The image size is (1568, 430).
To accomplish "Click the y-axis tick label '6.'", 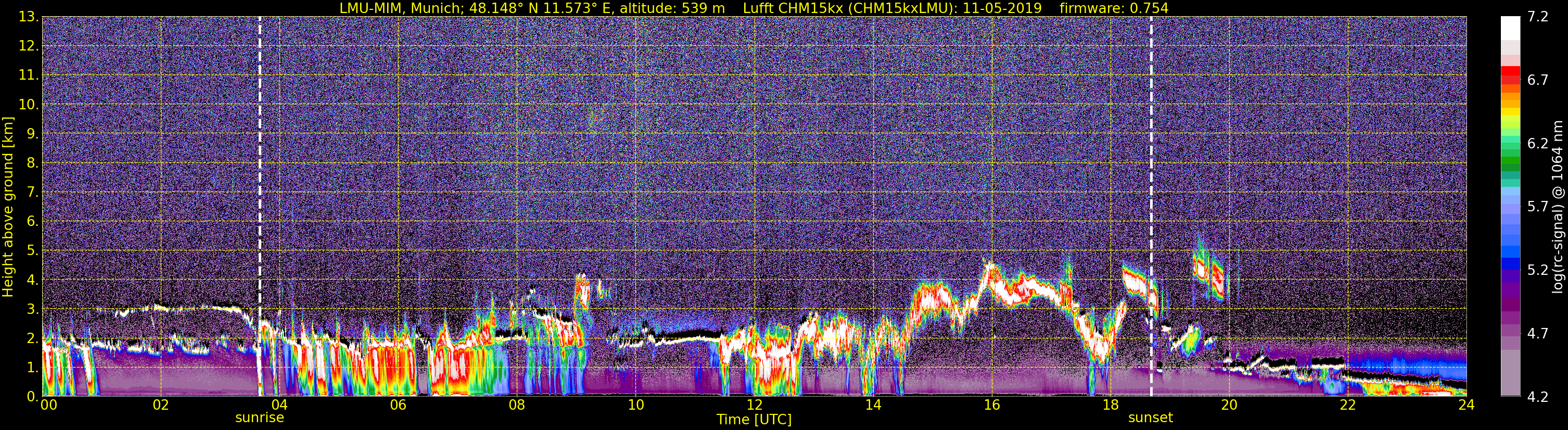I will coord(32,222).
